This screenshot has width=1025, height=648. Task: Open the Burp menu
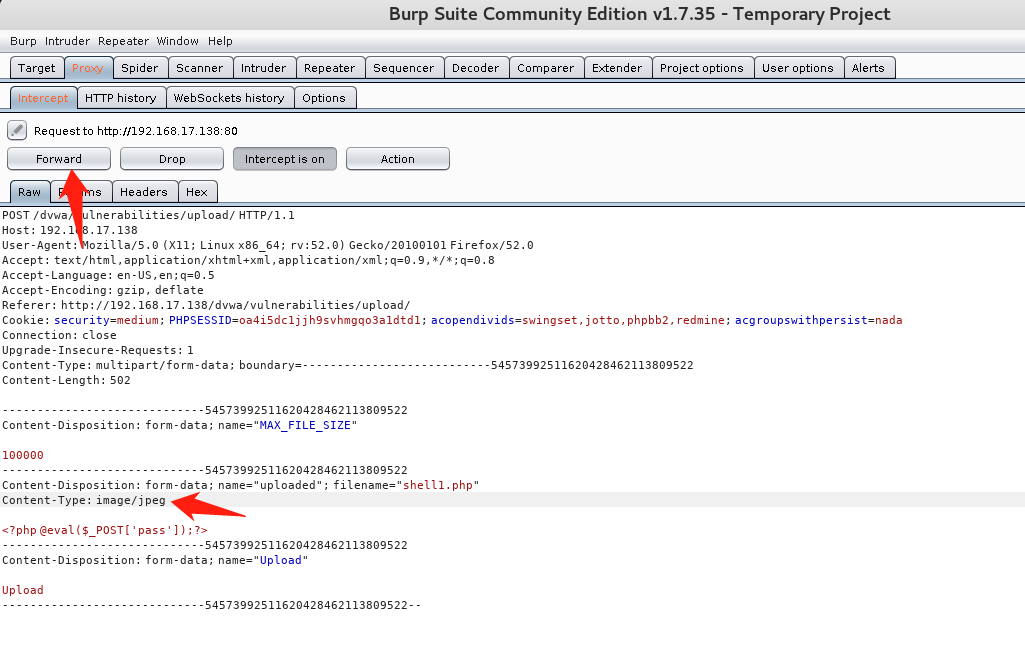click(x=24, y=41)
